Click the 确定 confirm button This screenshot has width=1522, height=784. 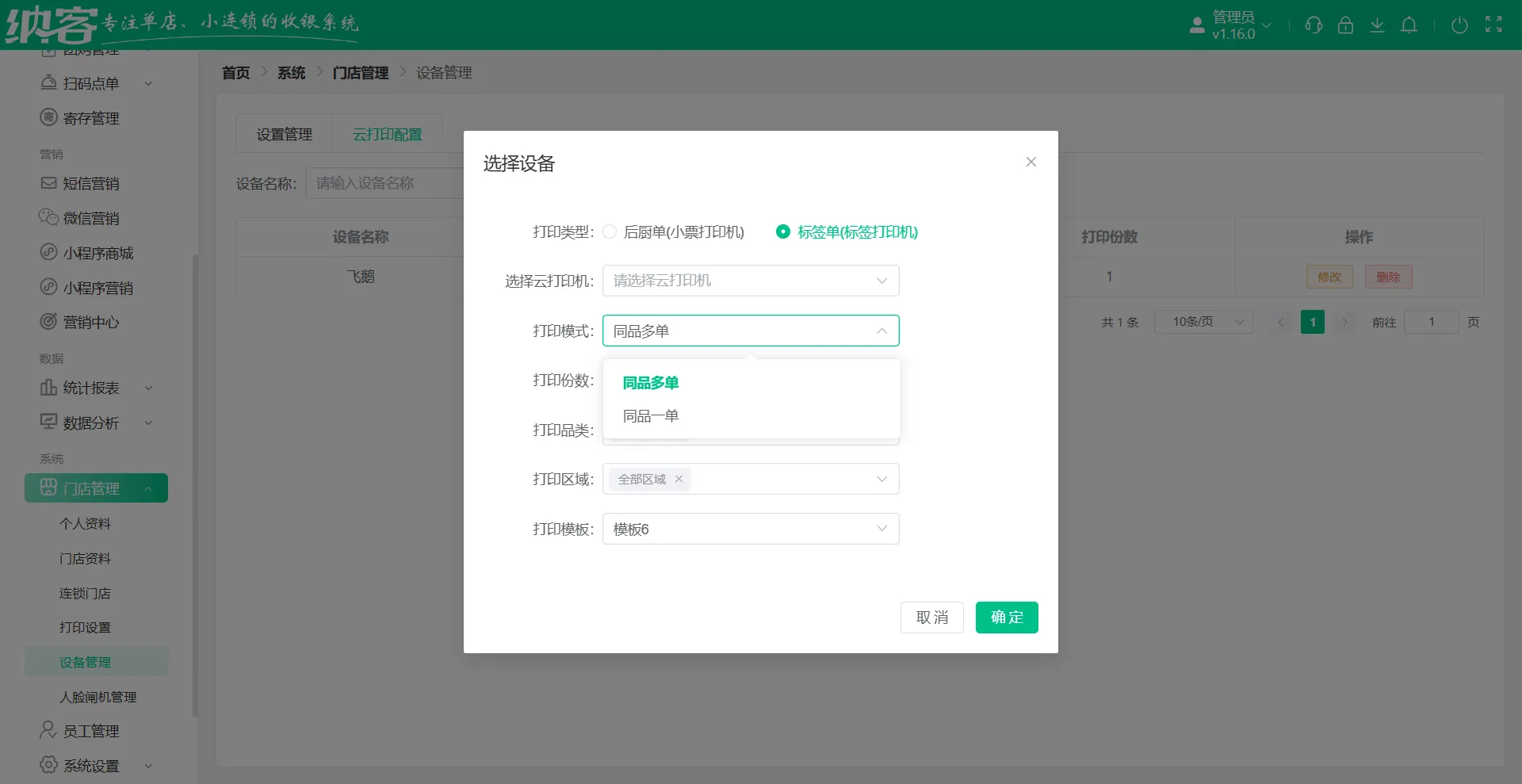coord(1007,617)
